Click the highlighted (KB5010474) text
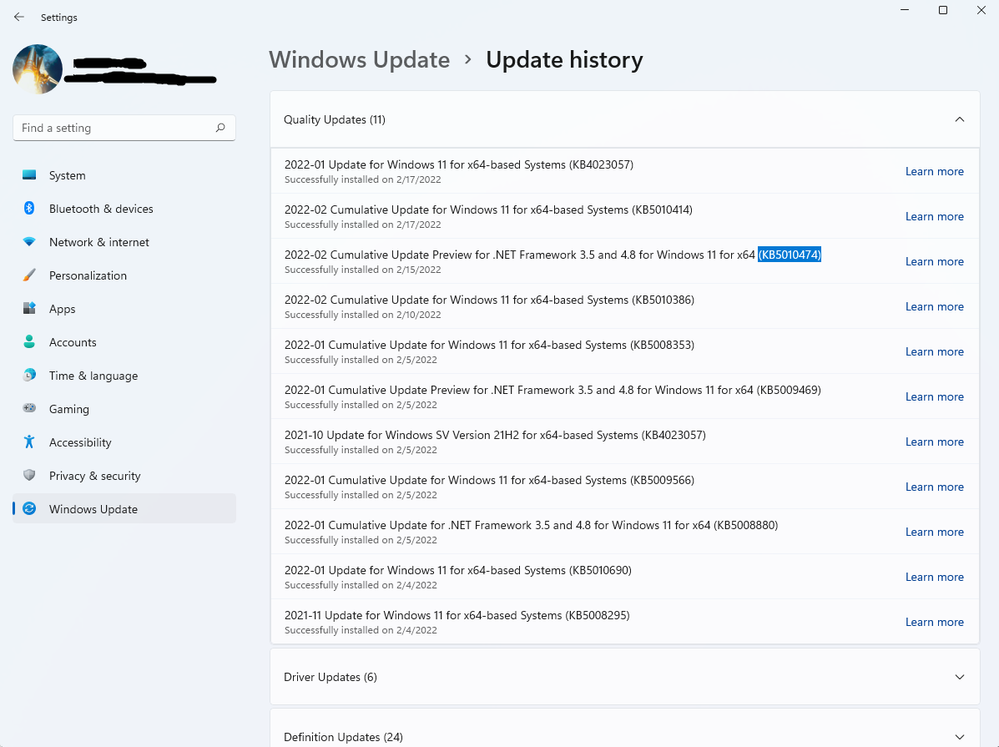The image size is (999, 747). [789, 255]
